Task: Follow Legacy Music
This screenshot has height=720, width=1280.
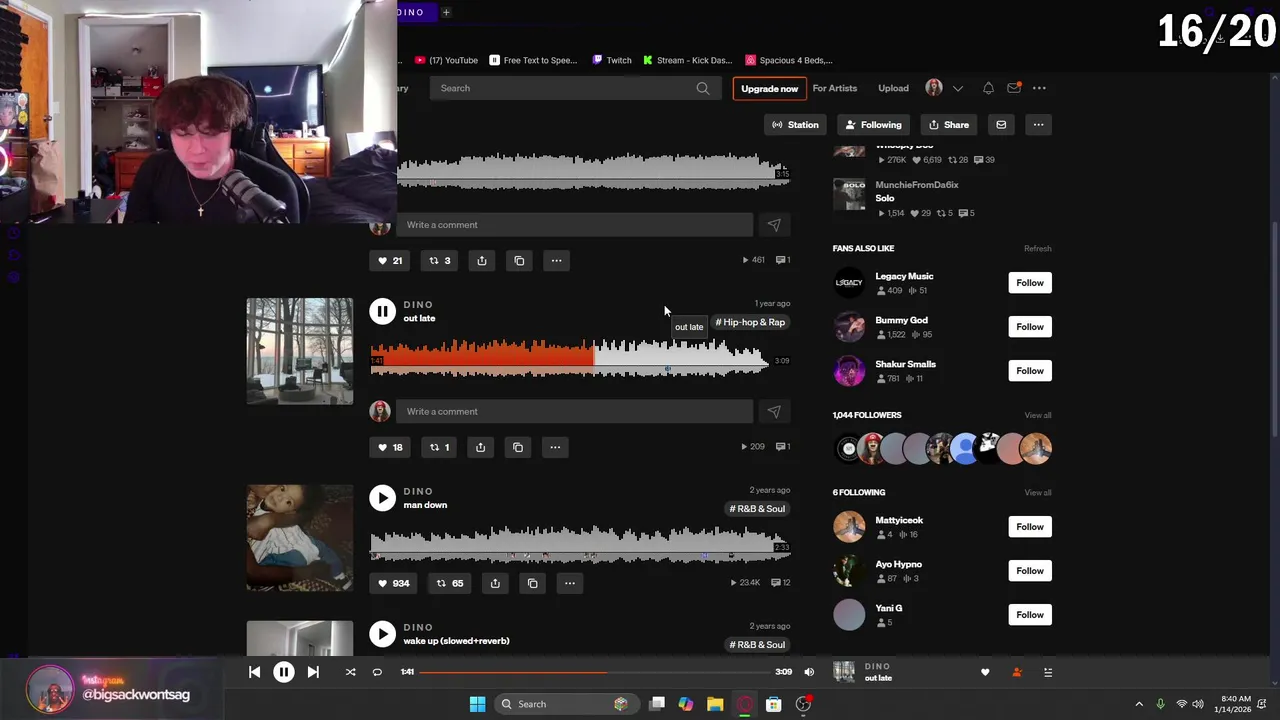Action: 1030,283
